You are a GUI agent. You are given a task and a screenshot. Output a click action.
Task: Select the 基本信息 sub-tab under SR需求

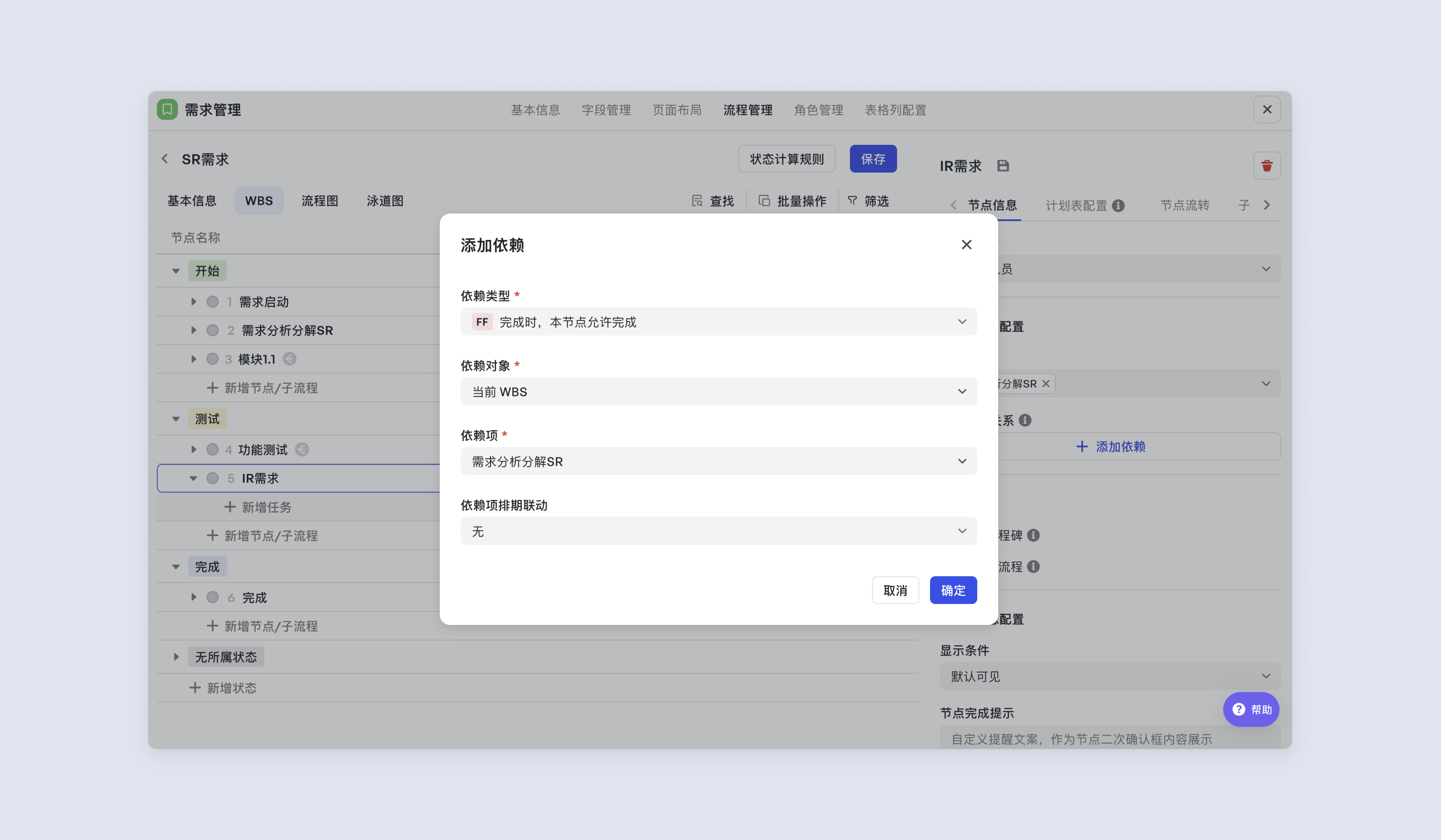coord(192,201)
